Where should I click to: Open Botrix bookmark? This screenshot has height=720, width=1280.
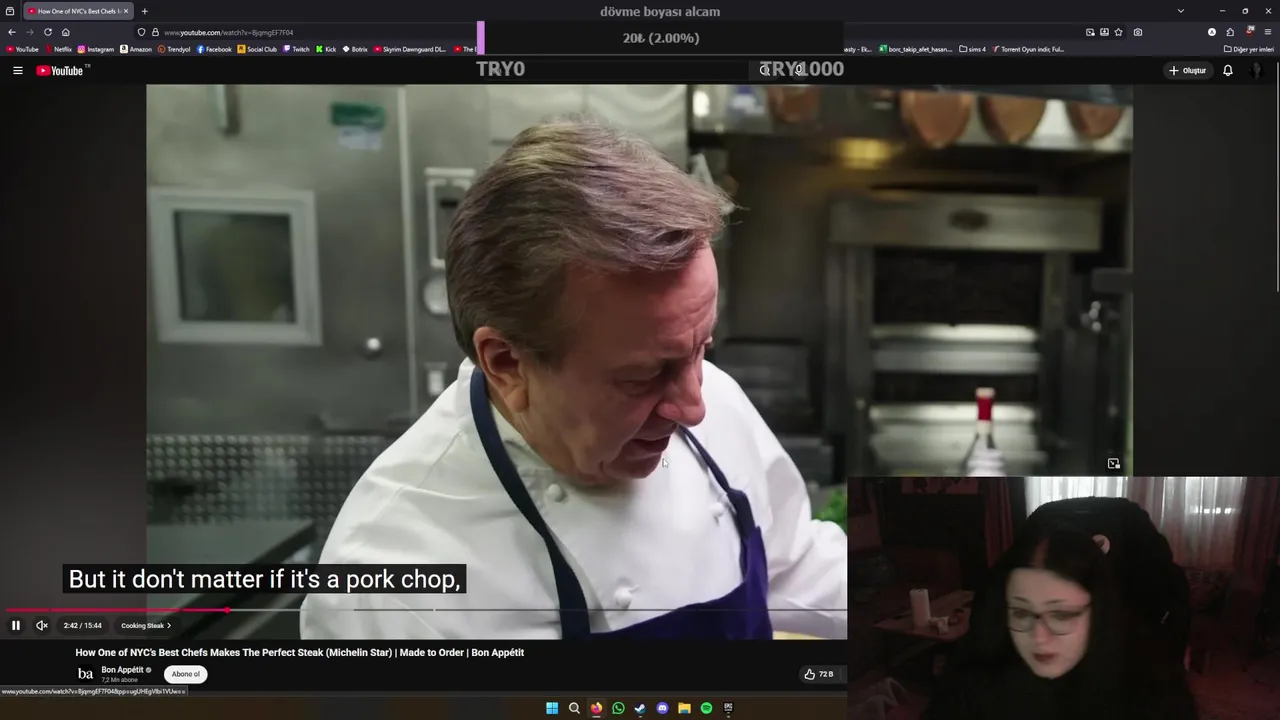tap(355, 49)
